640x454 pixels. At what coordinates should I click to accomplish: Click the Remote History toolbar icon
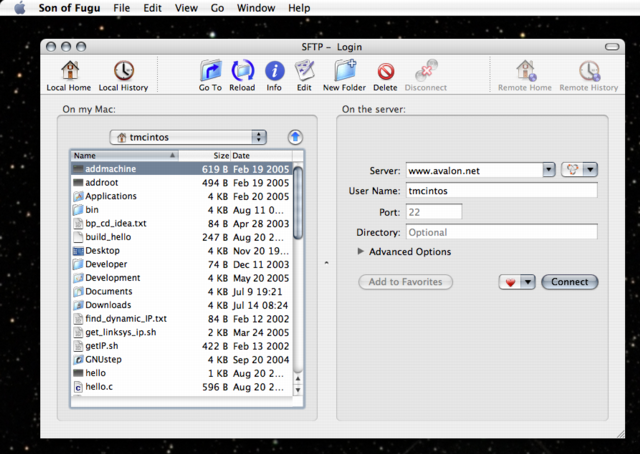589,70
